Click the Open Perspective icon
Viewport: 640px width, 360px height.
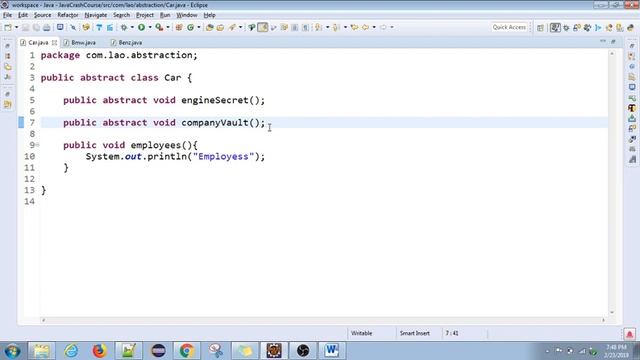point(540,28)
